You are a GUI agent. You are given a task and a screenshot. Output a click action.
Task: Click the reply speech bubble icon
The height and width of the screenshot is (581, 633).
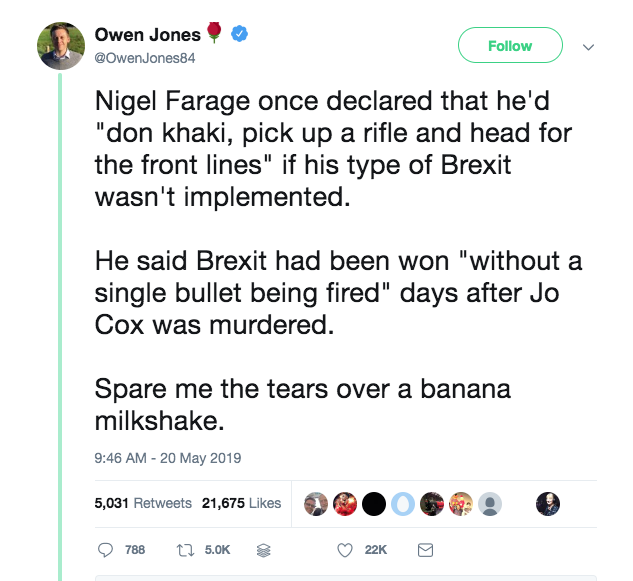point(107,549)
